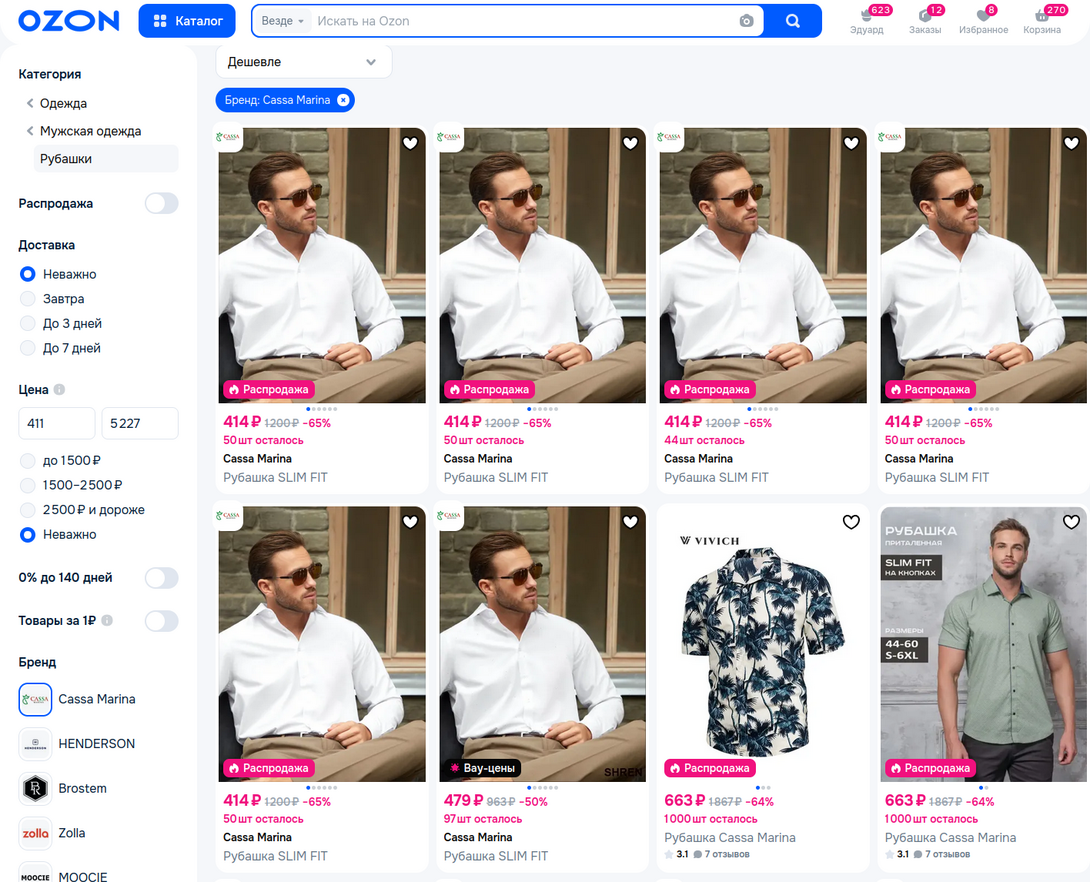This screenshot has width=1090, height=882.
Task: Open the Ozon logo homepage
Action: point(69,21)
